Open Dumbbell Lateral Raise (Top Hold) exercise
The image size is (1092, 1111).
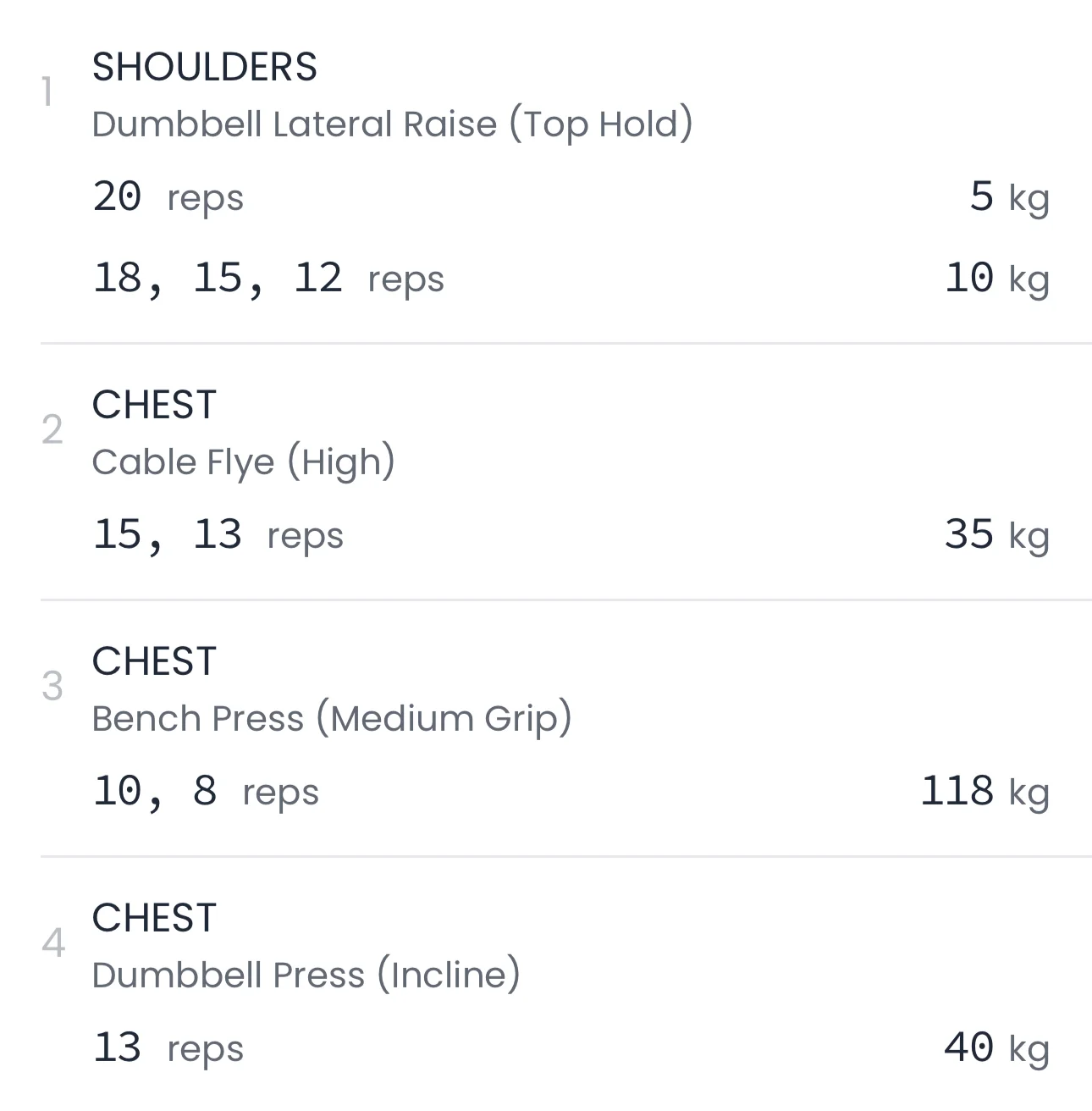392,124
